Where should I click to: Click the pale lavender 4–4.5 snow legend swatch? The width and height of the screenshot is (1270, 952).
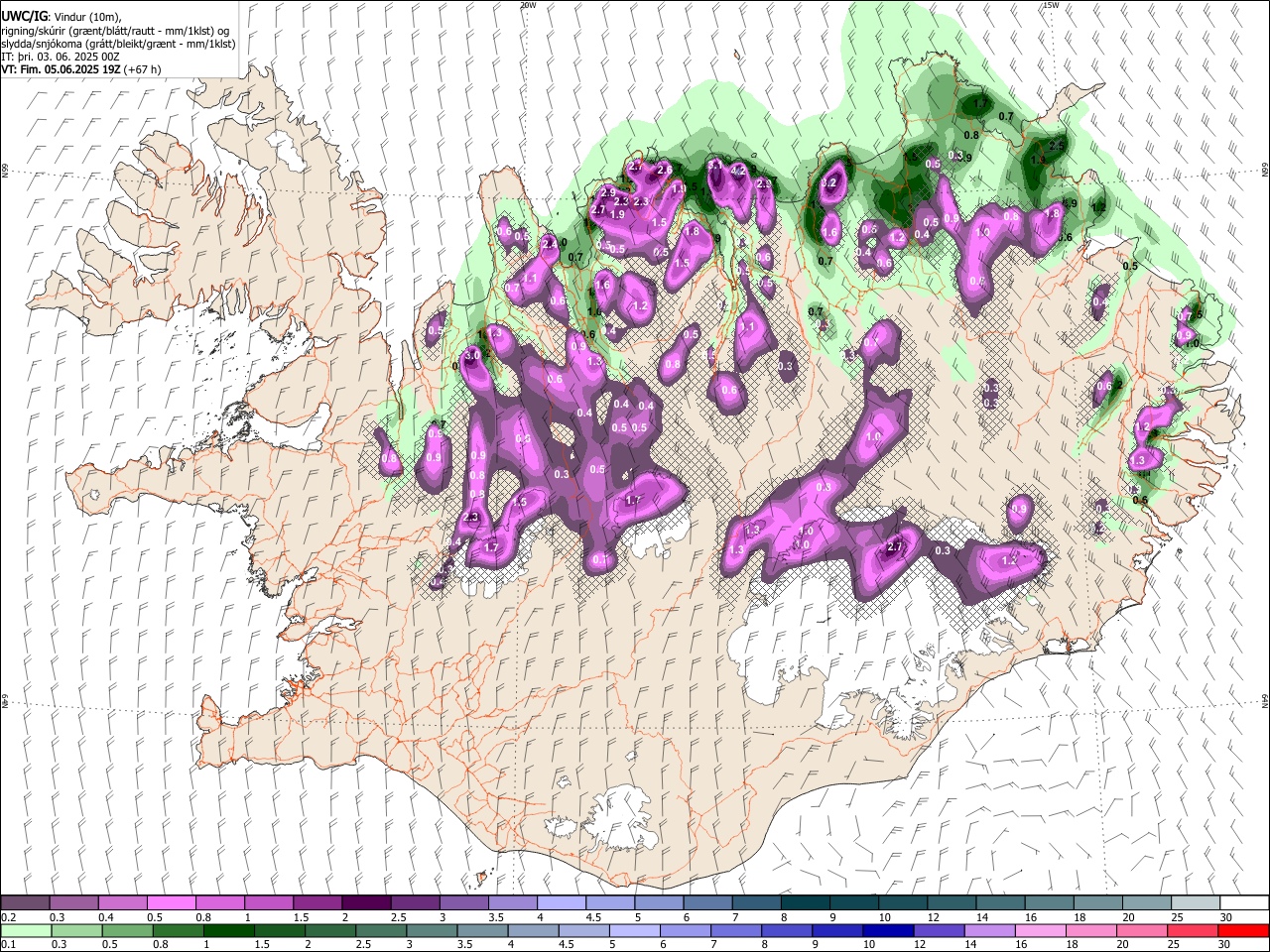pos(560,903)
